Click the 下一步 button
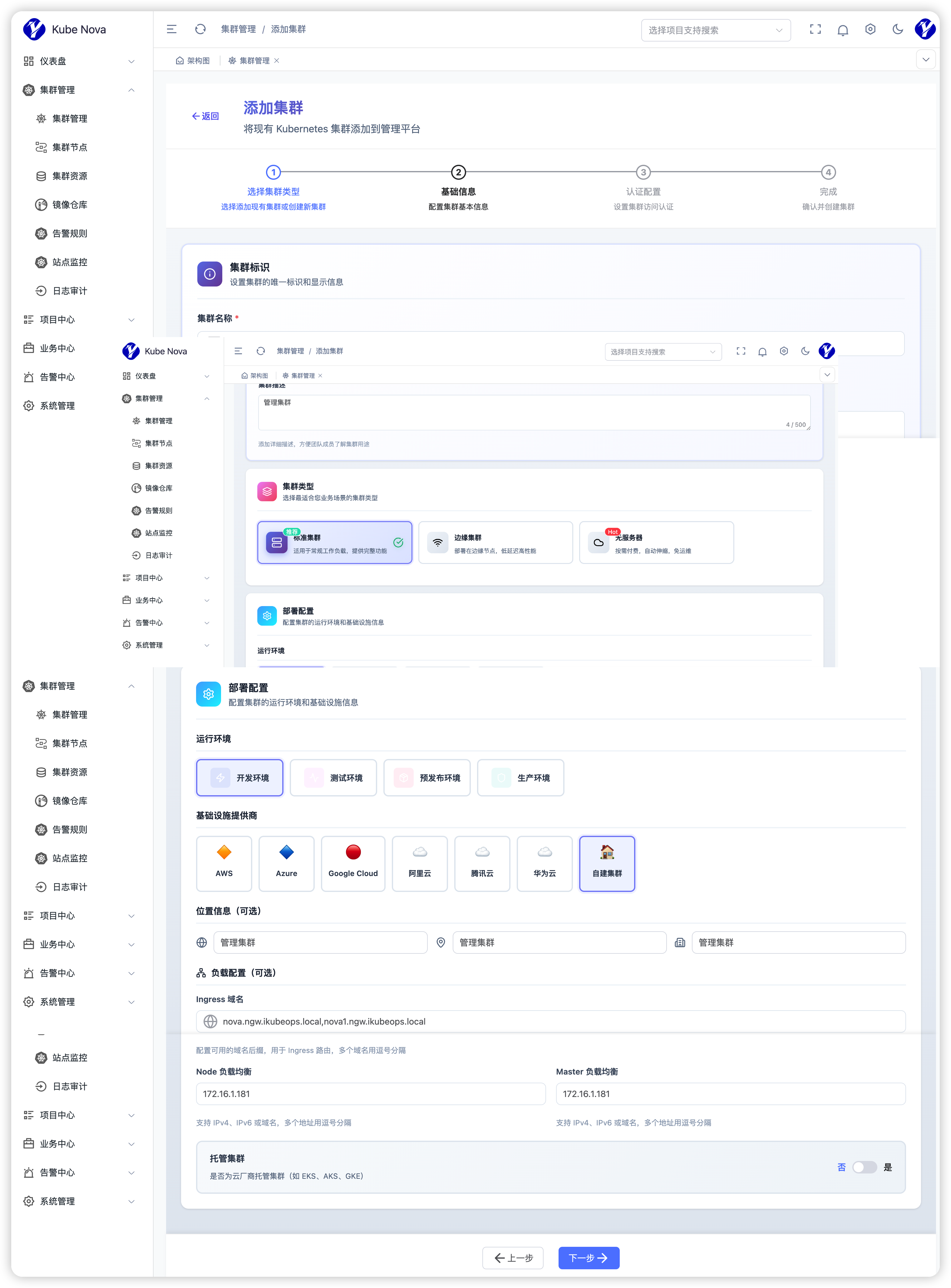The height and width of the screenshot is (1288, 951). (x=588, y=1258)
